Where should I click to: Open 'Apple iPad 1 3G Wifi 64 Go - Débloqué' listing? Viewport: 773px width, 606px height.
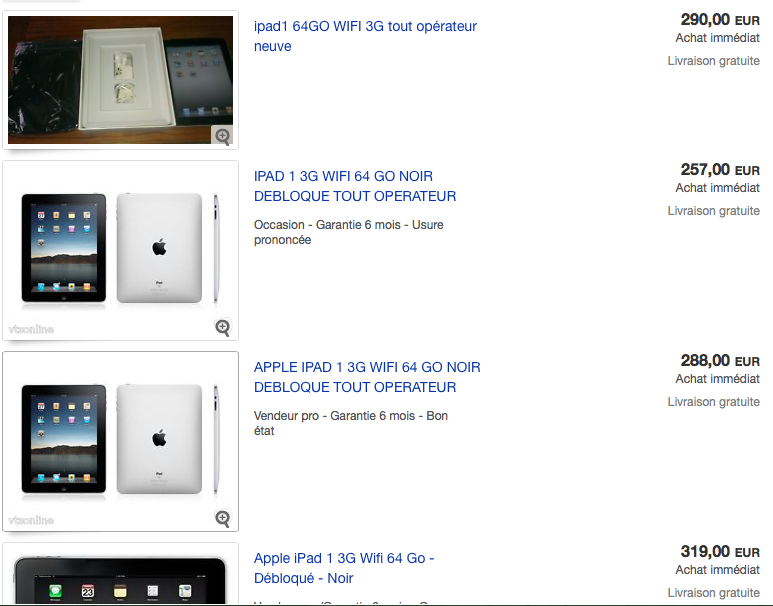click(x=344, y=568)
